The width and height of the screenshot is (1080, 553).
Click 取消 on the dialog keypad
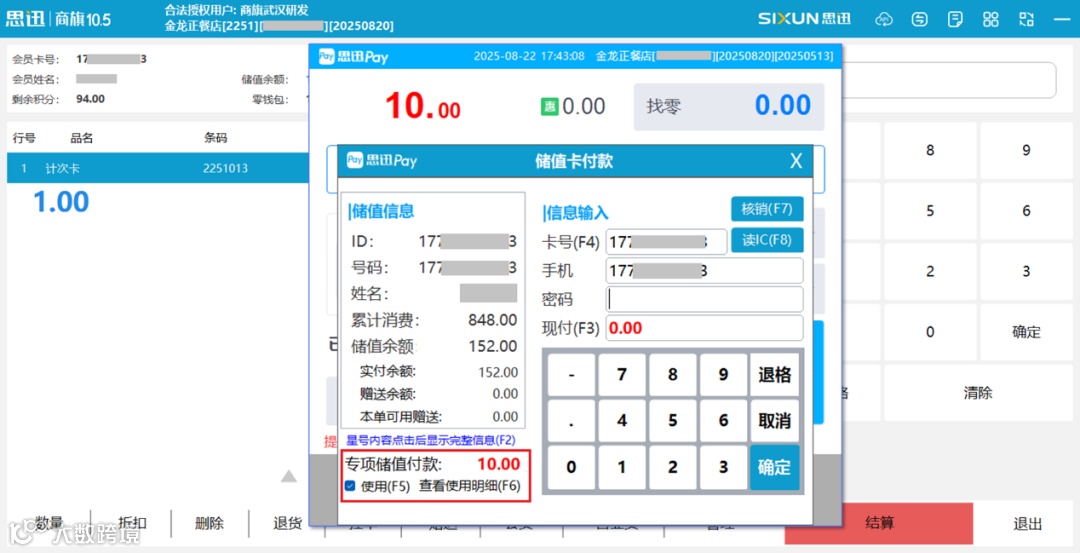click(x=774, y=421)
